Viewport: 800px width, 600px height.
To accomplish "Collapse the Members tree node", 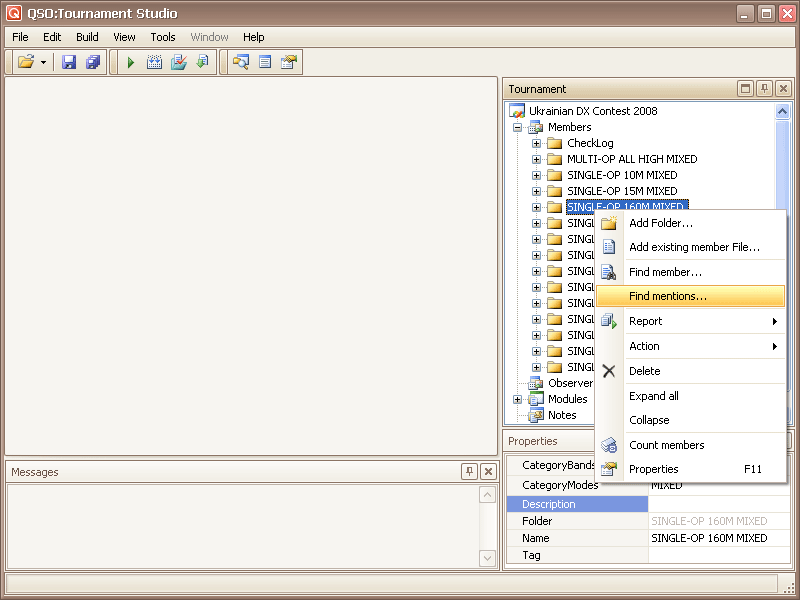I will point(518,127).
